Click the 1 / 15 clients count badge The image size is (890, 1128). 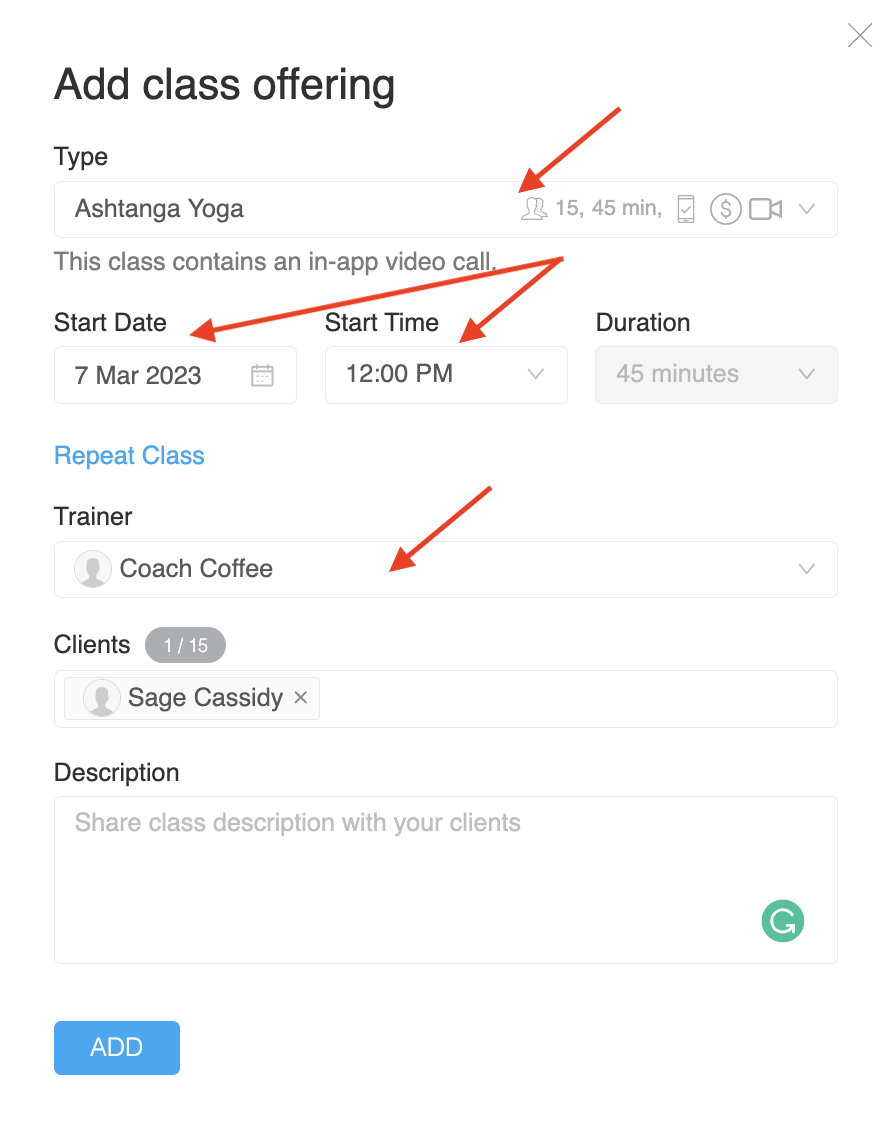[x=186, y=645]
